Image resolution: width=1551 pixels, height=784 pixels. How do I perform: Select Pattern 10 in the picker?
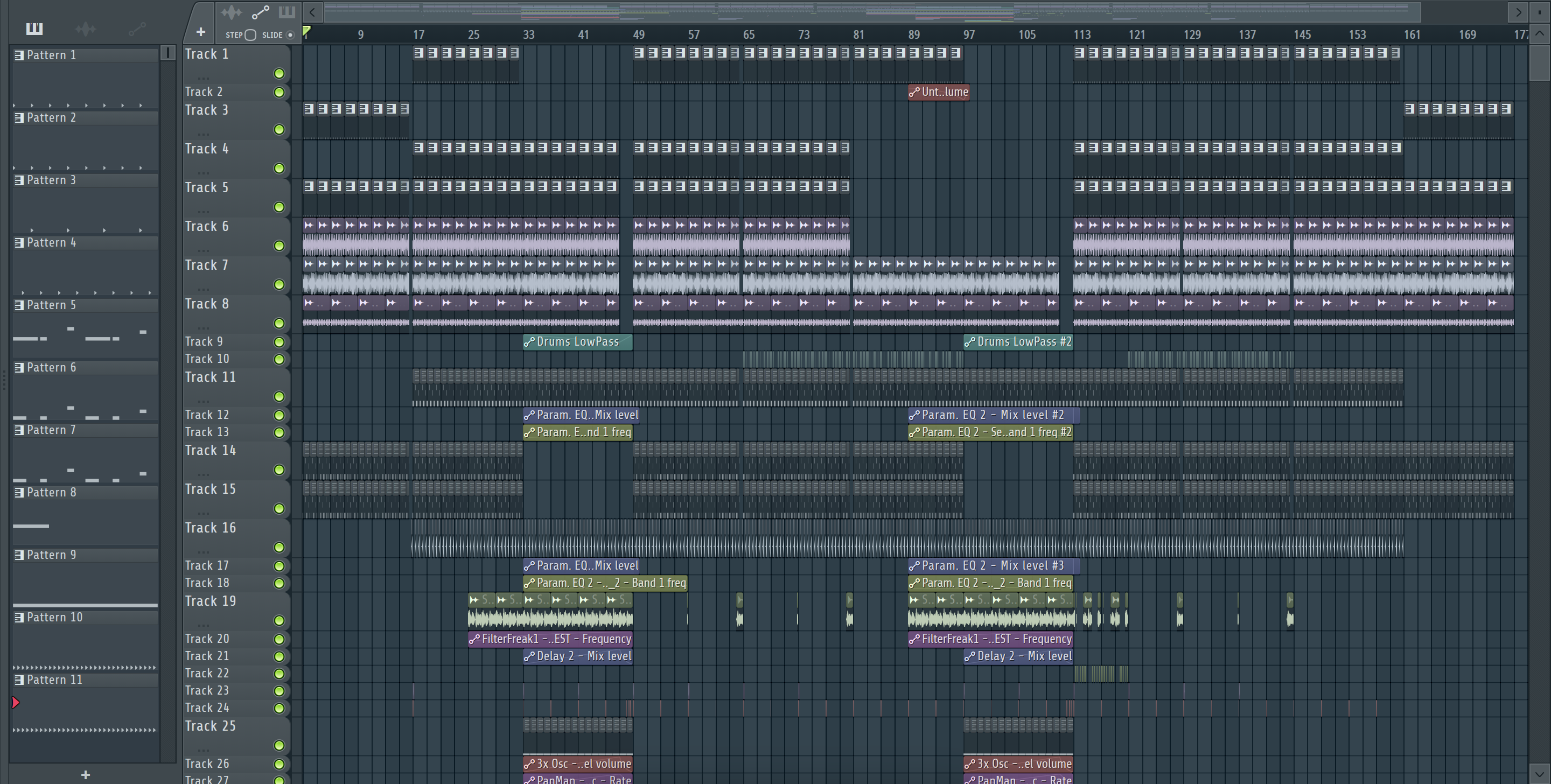pos(85,617)
